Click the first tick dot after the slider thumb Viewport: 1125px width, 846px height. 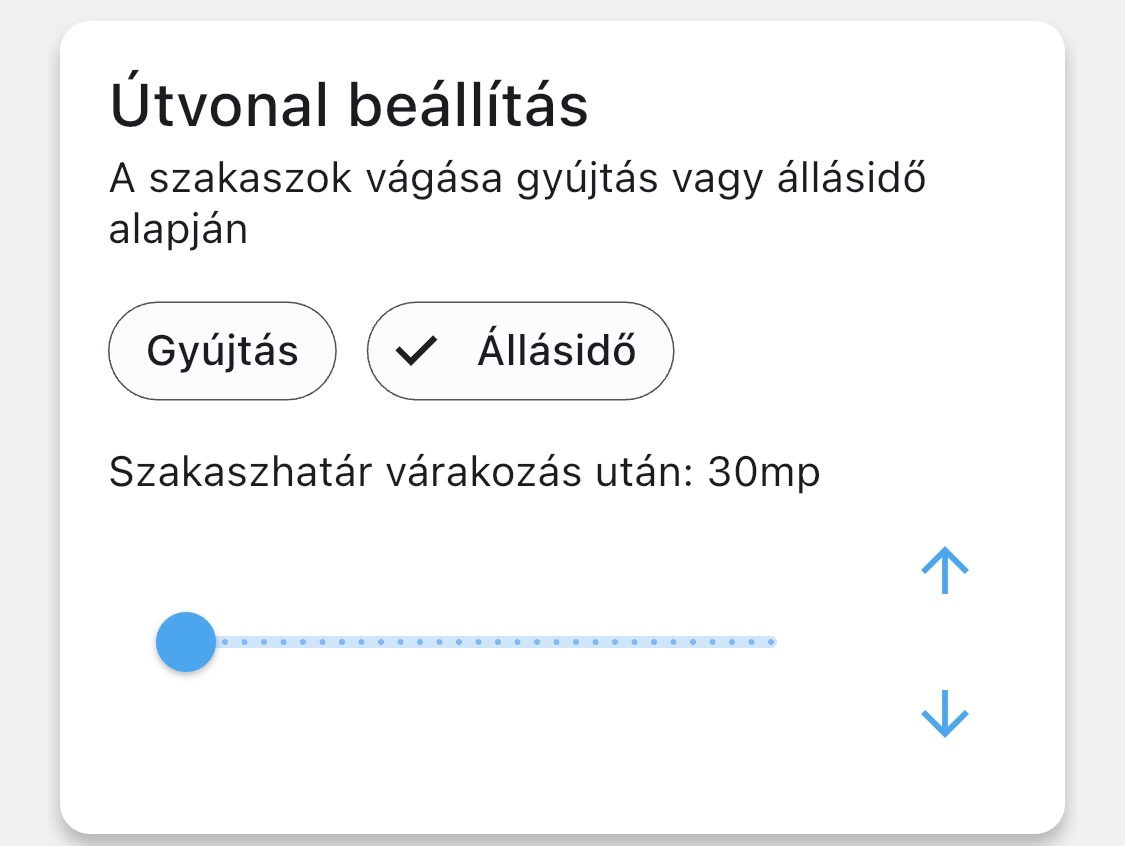225,642
